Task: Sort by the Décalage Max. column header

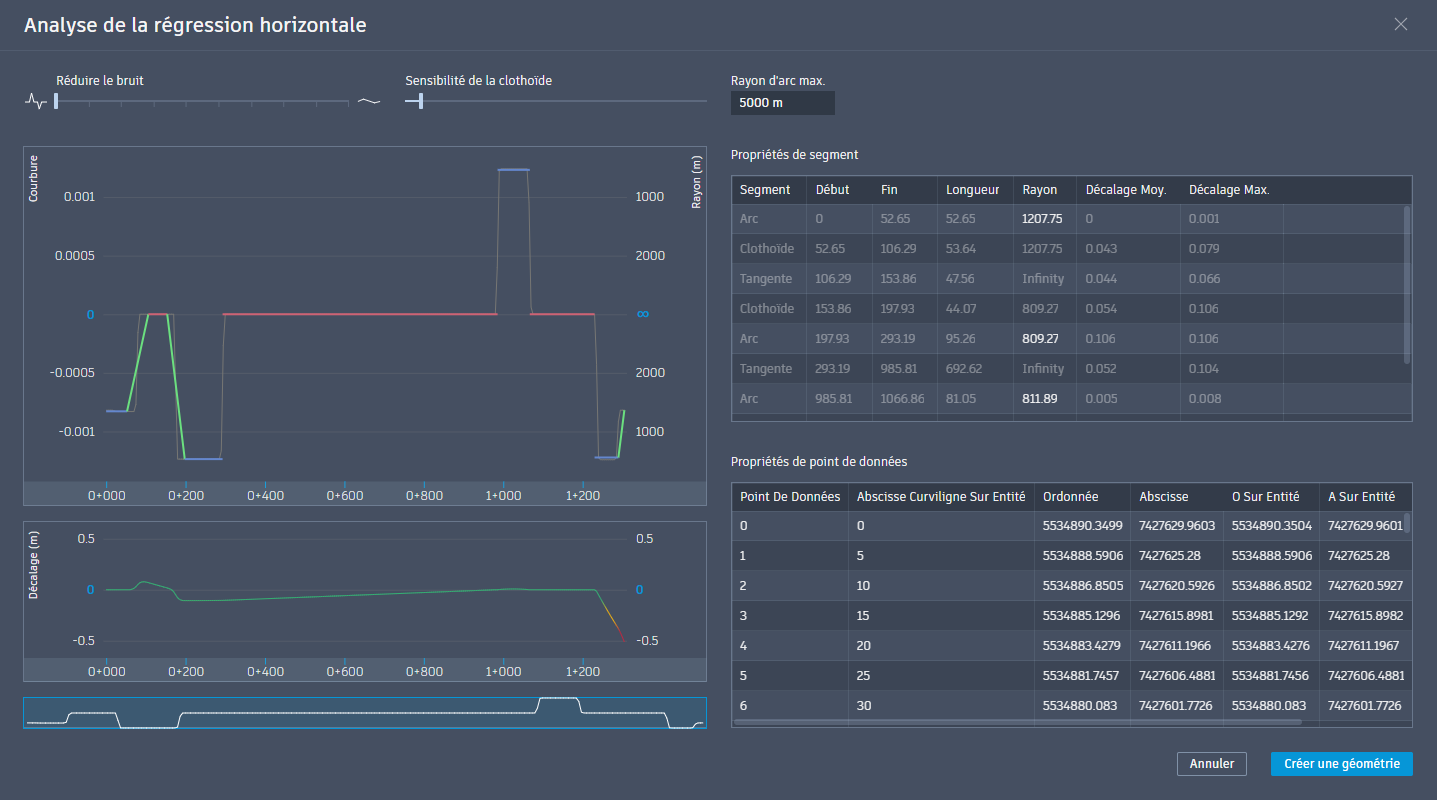Action: tap(1231, 190)
